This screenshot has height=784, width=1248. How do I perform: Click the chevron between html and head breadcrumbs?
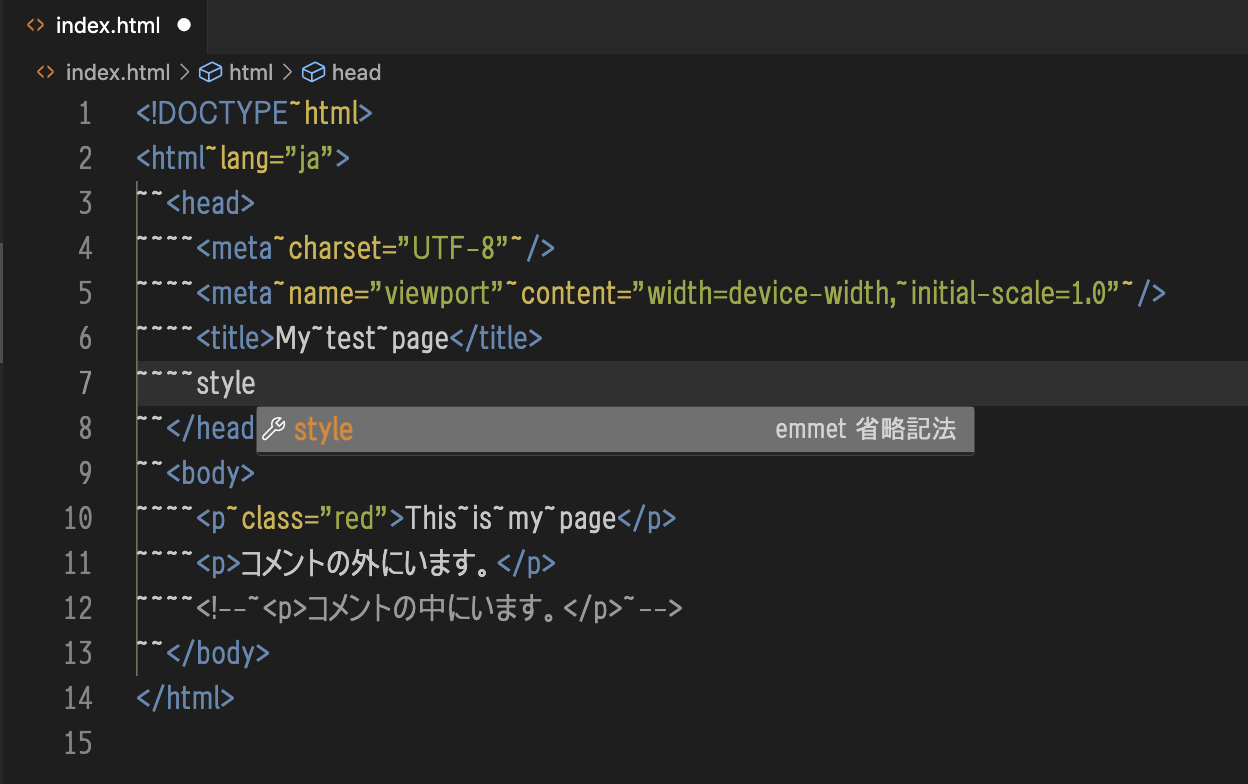(287, 72)
